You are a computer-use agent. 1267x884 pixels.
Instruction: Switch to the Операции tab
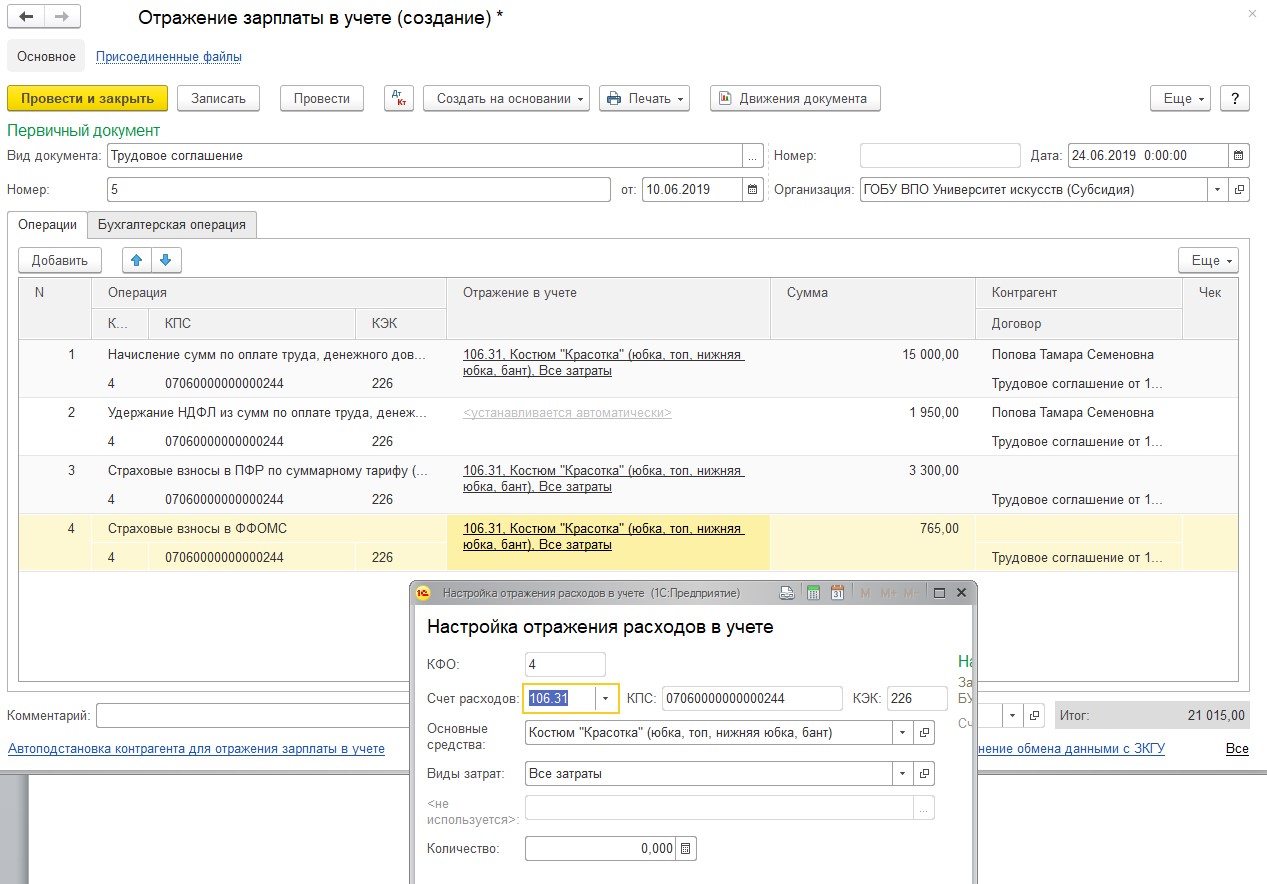[x=47, y=225]
